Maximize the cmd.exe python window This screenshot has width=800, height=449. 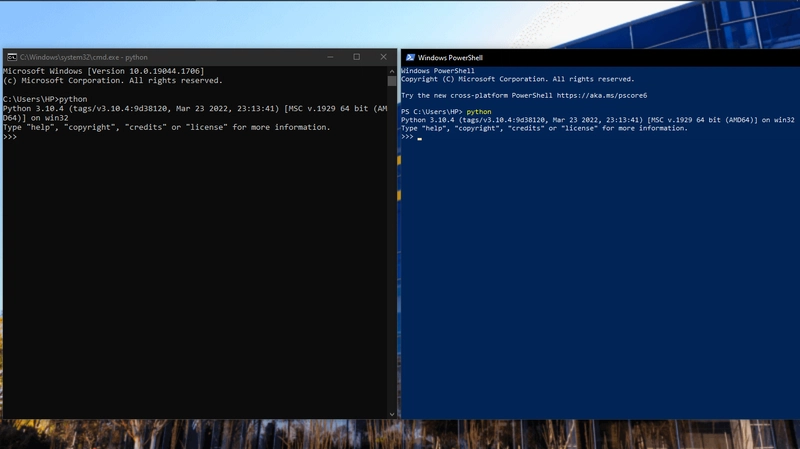pos(356,57)
